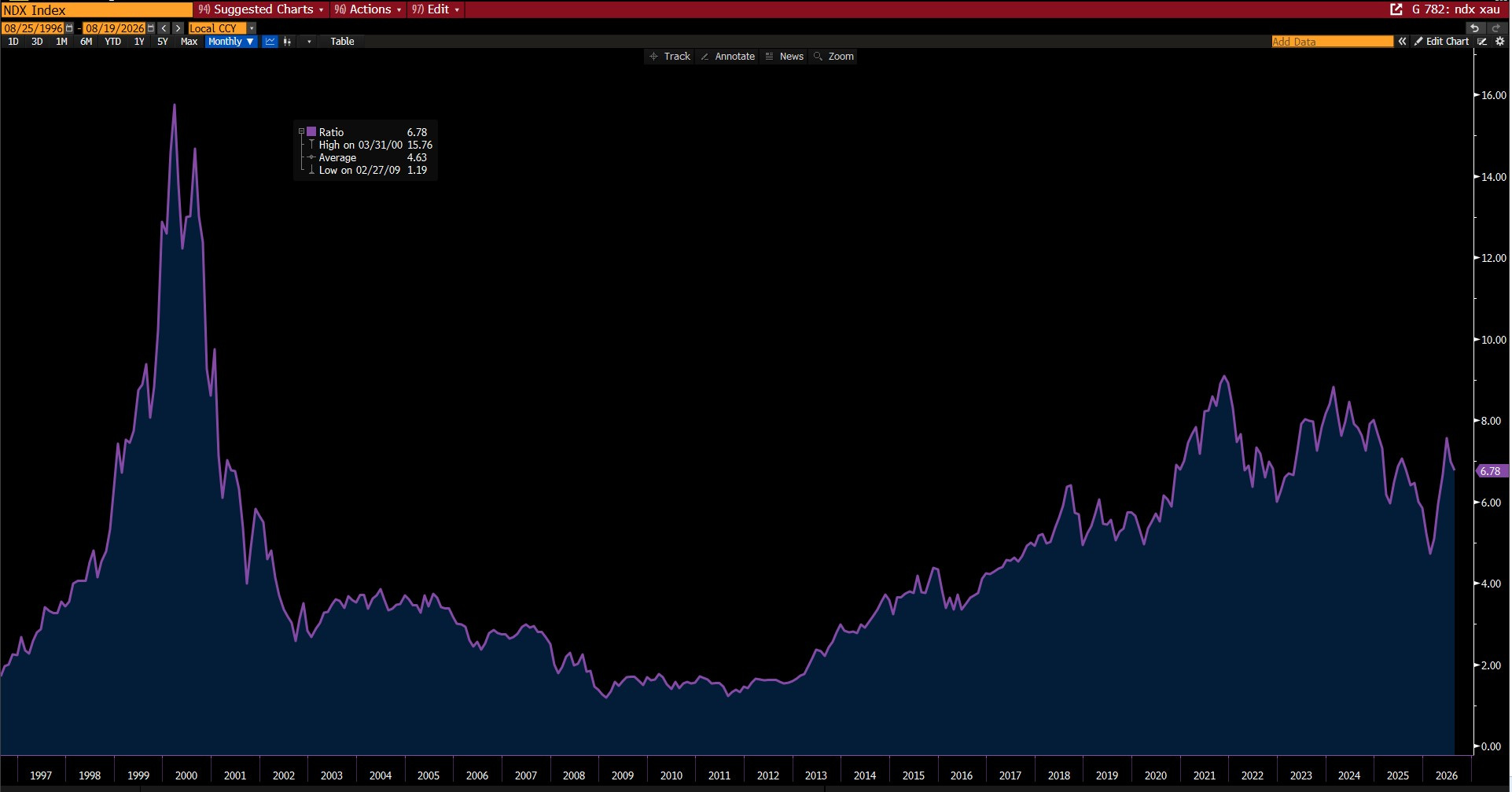Click the Local CCY currency field
Viewport: 1512px width, 792px height.
[x=217, y=28]
